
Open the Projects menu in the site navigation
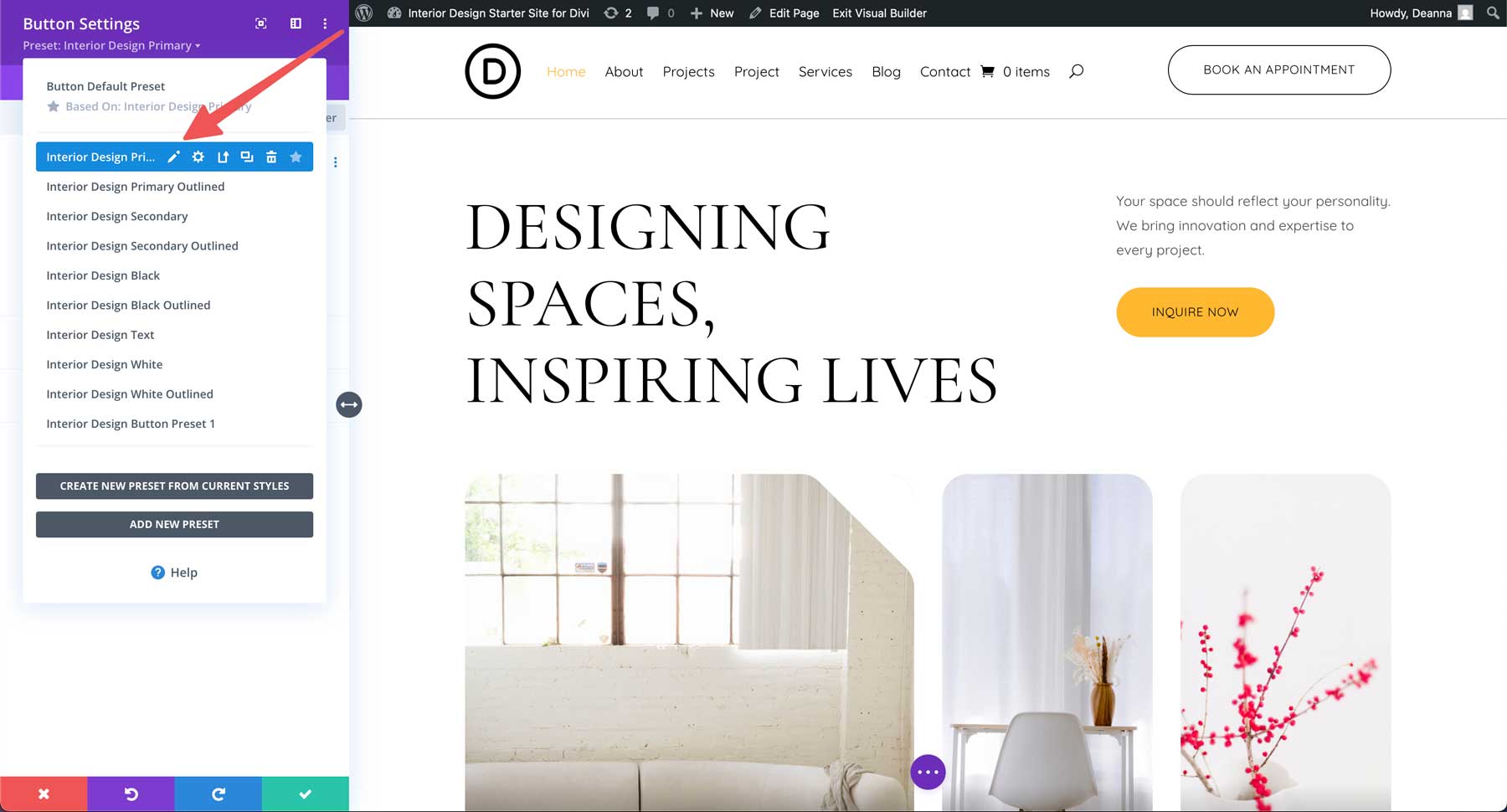pyautogui.click(x=688, y=71)
